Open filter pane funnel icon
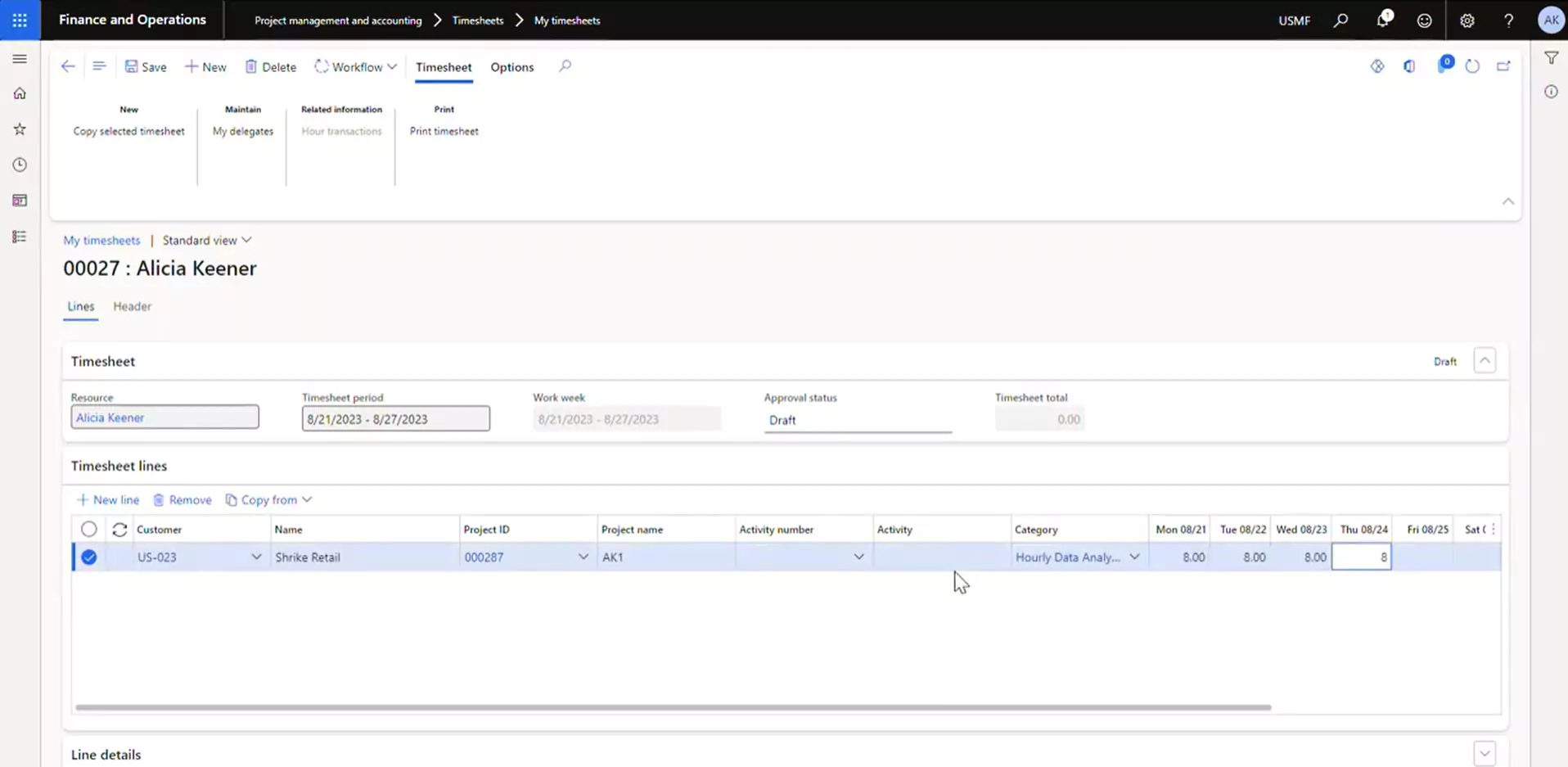Image resolution: width=1568 pixels, height=767 pixels. coord(1551,58)
